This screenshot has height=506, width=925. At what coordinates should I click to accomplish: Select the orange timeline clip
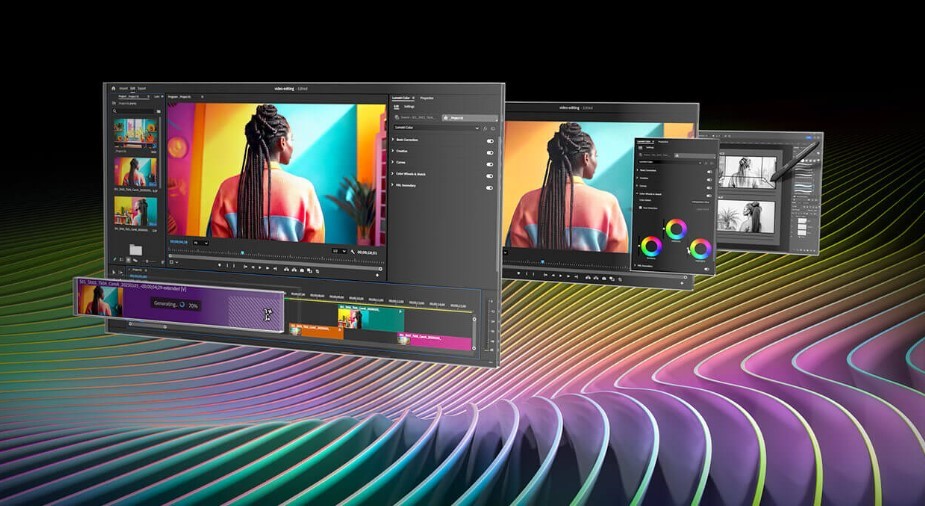click(316, 332)
